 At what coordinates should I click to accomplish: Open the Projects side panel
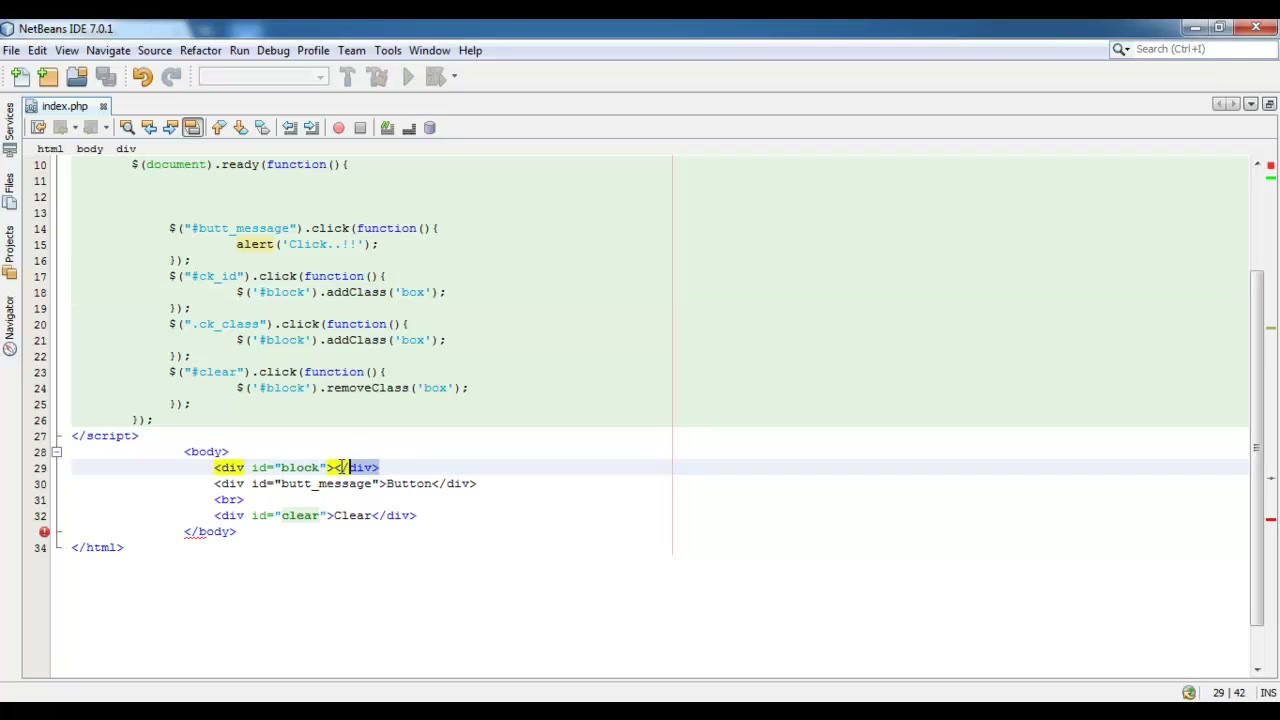point(9,253)
